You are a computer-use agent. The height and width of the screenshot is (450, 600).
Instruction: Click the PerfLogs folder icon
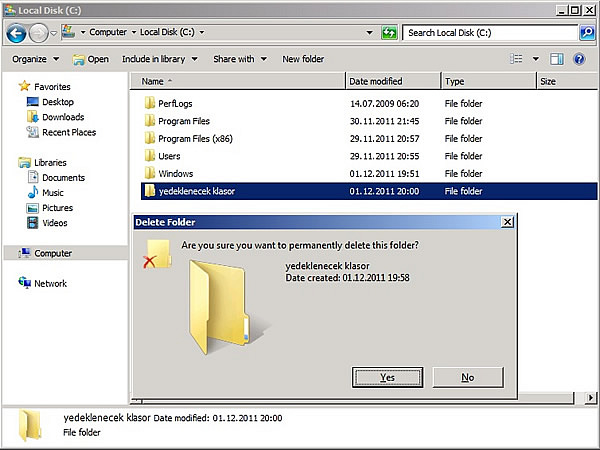click(x=150, y=103)
